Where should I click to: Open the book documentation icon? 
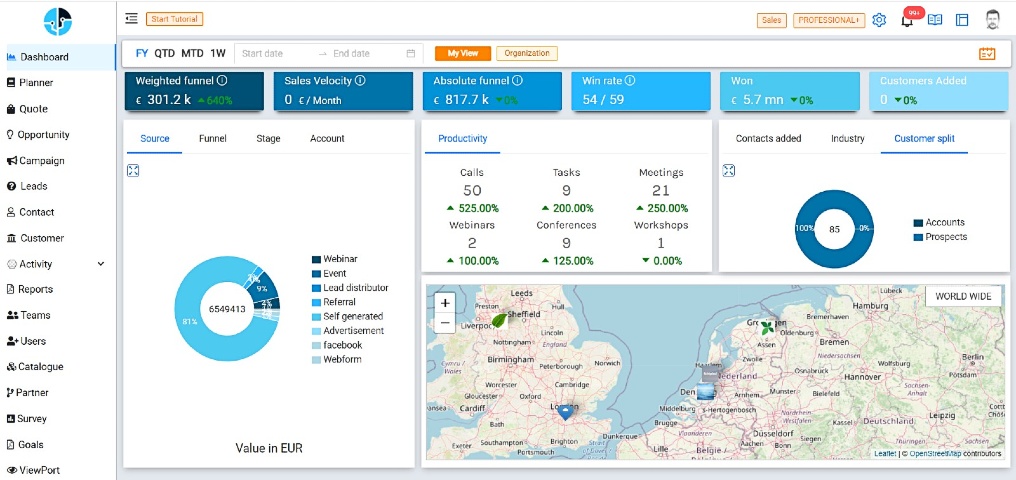pyautogui.click(x=934, y=20)
